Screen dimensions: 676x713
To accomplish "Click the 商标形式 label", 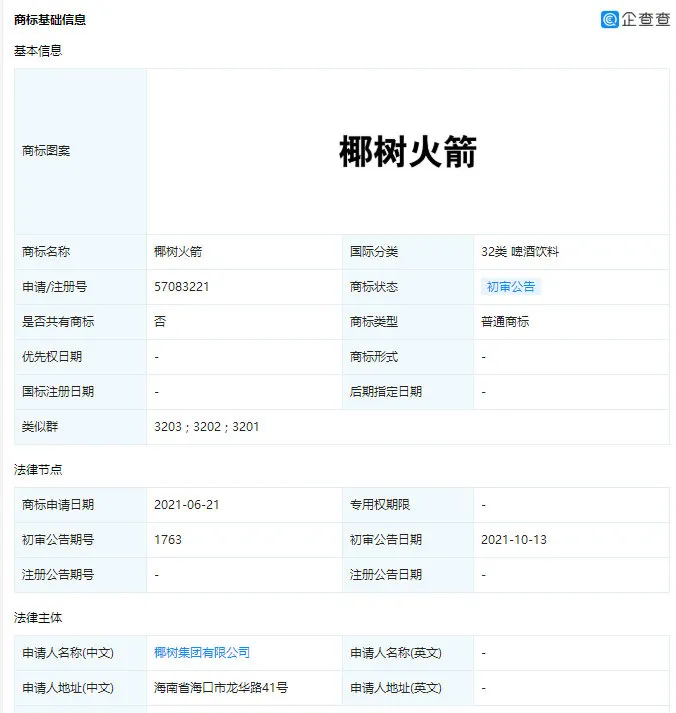I will 374,357.
